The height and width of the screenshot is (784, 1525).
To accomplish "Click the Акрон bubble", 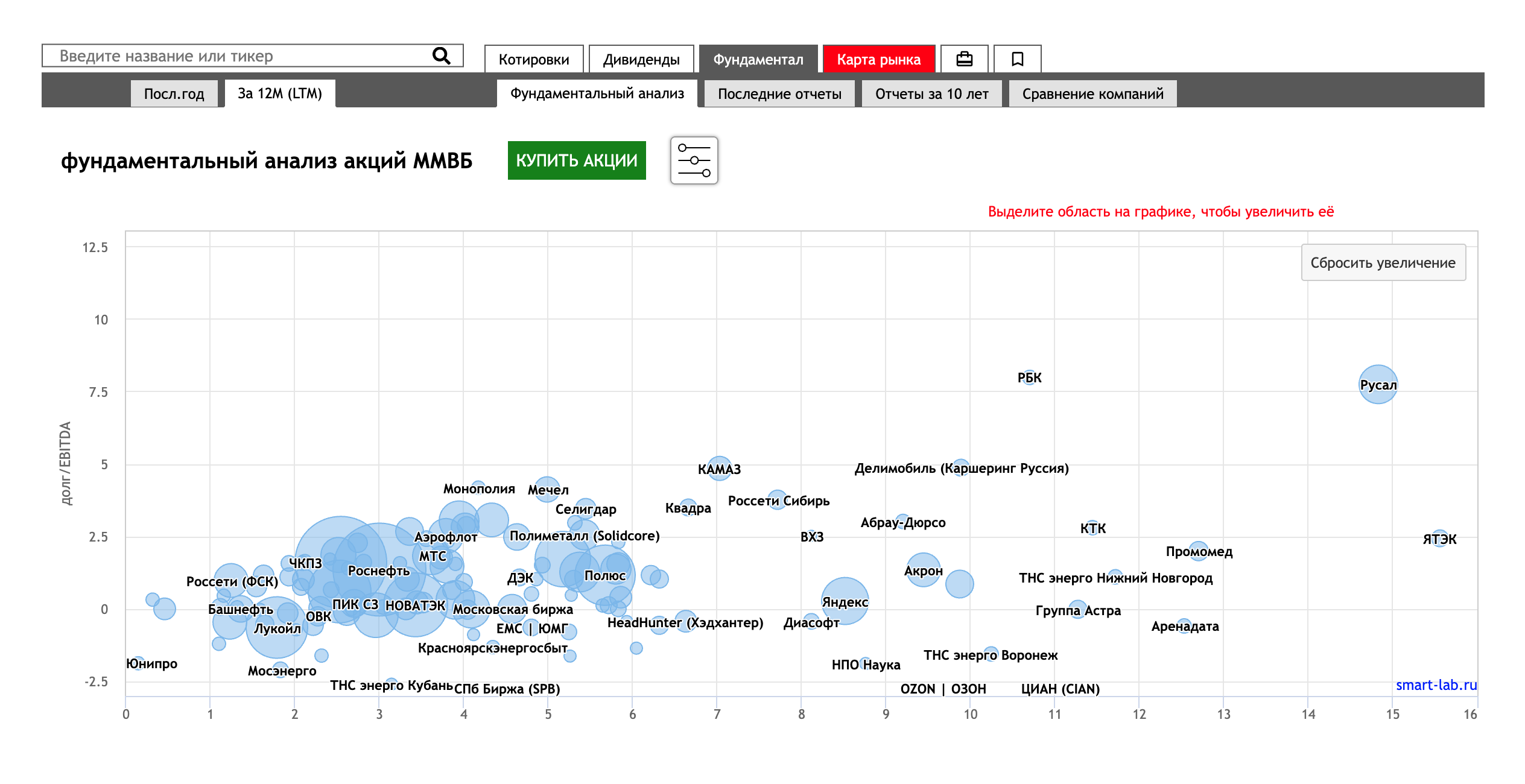I will [x=923, y=571].
